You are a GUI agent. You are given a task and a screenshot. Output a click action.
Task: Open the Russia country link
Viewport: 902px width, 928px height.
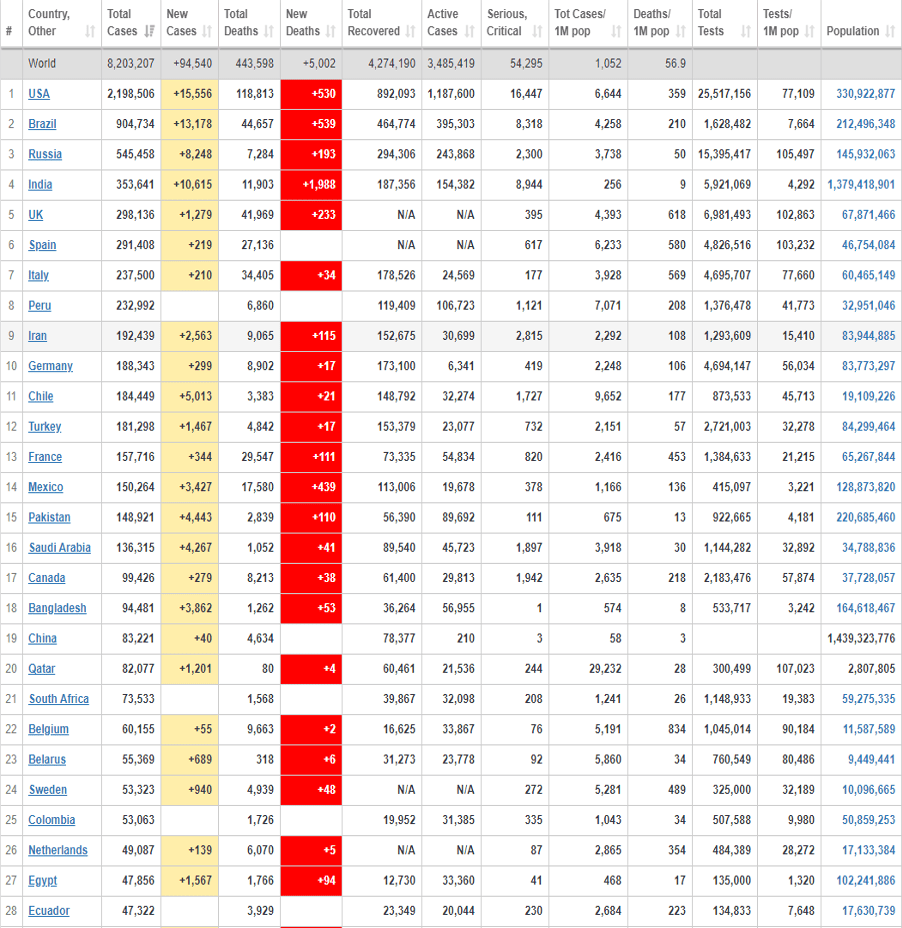[45, 154]
